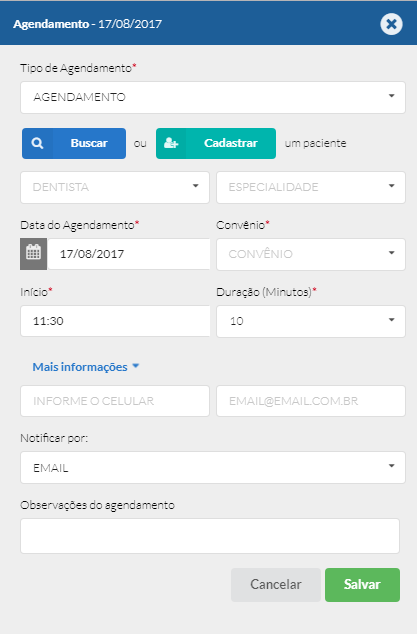This screenshot has height=634, width=417.
Task: Click the Informe o Celular field
Action: 115,401
